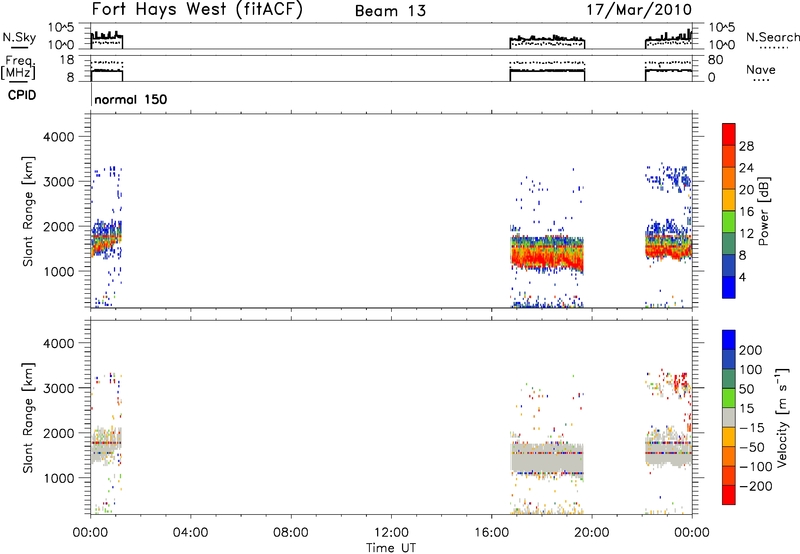Click the '28' value on power scale

pos(746,146)
